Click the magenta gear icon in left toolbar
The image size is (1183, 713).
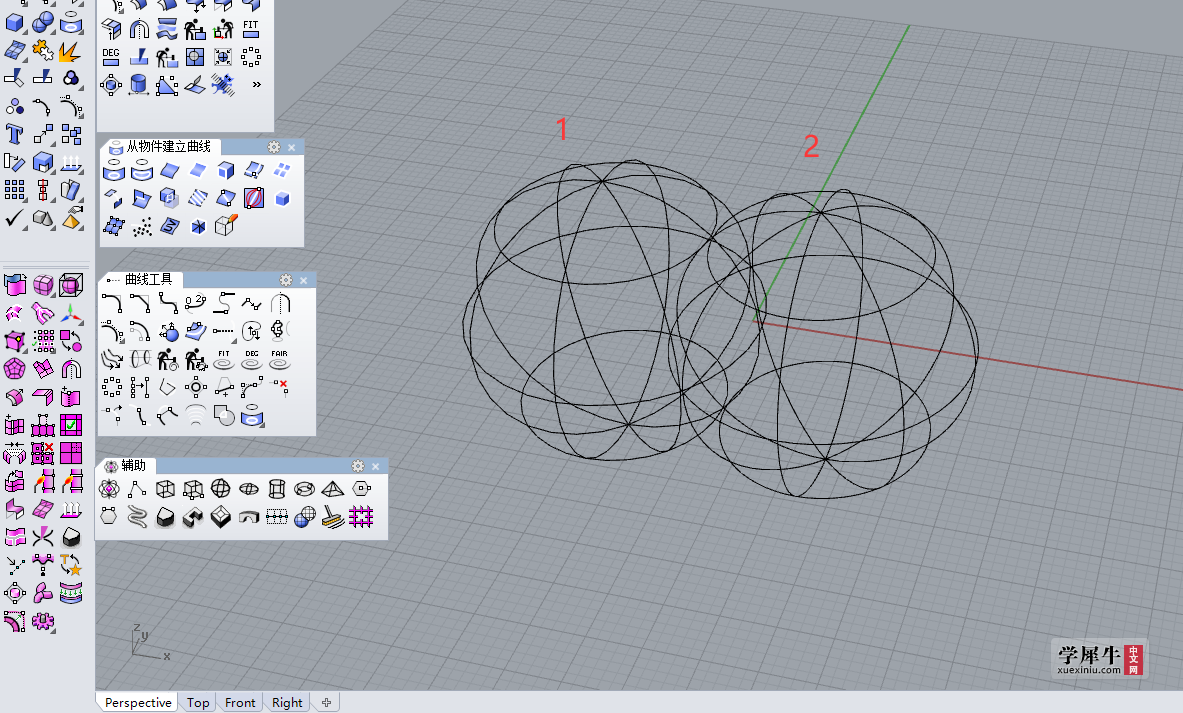click(43, 621)
